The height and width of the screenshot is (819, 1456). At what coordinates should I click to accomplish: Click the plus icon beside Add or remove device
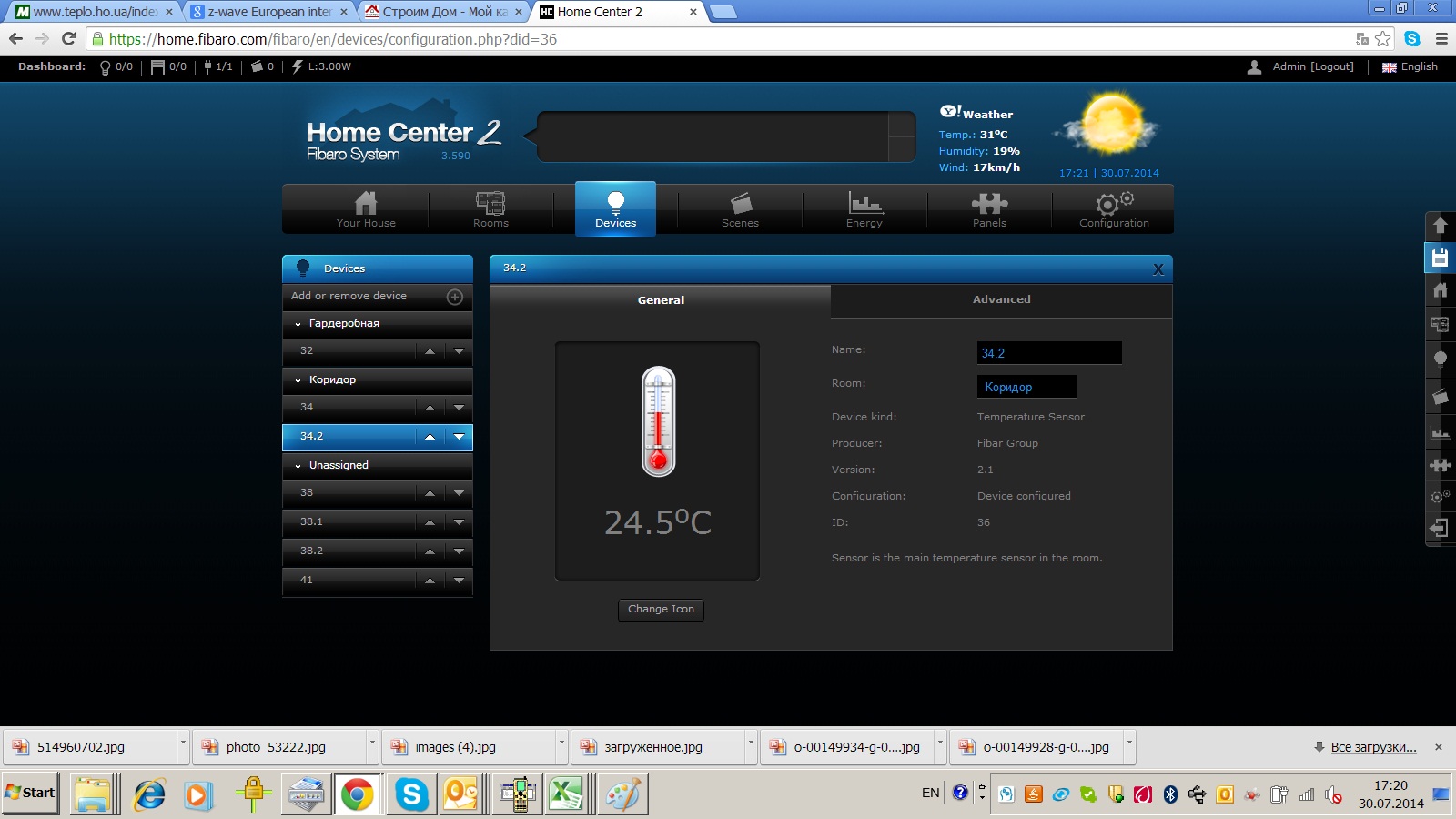tap(455, 297)
